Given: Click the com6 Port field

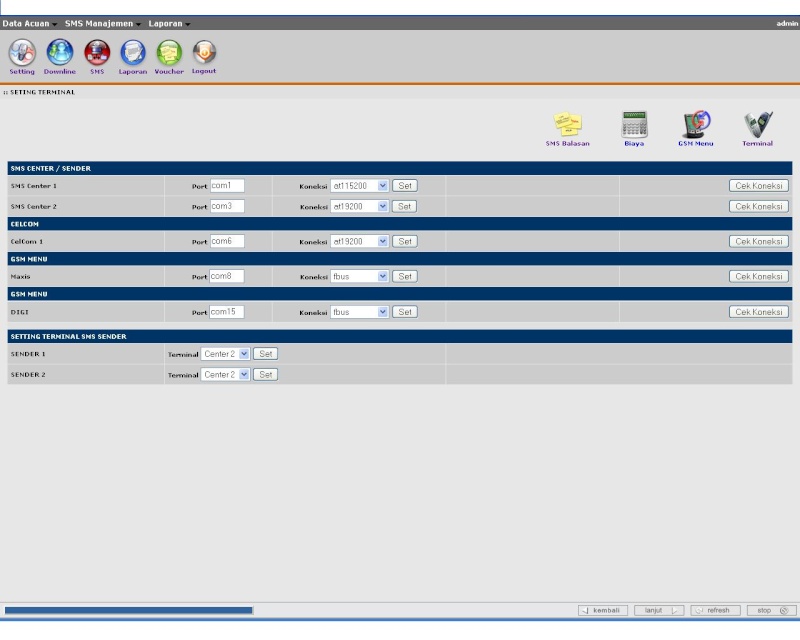Looking at the screenshot, I should [x=227, y=241].
